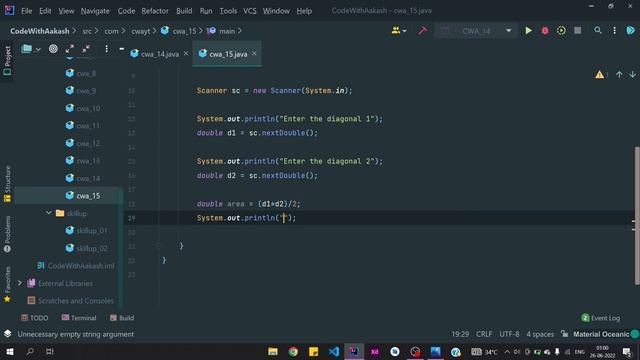Screen dimensions: 640x360
Task: Open the Terminal tool window
Action: pos(79,318)
